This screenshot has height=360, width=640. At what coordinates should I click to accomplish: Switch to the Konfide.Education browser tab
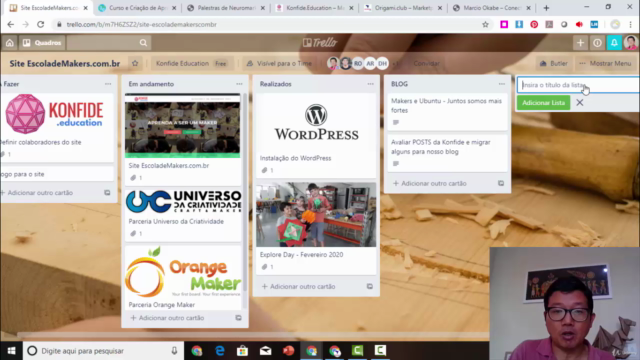(x=314, y=8)
